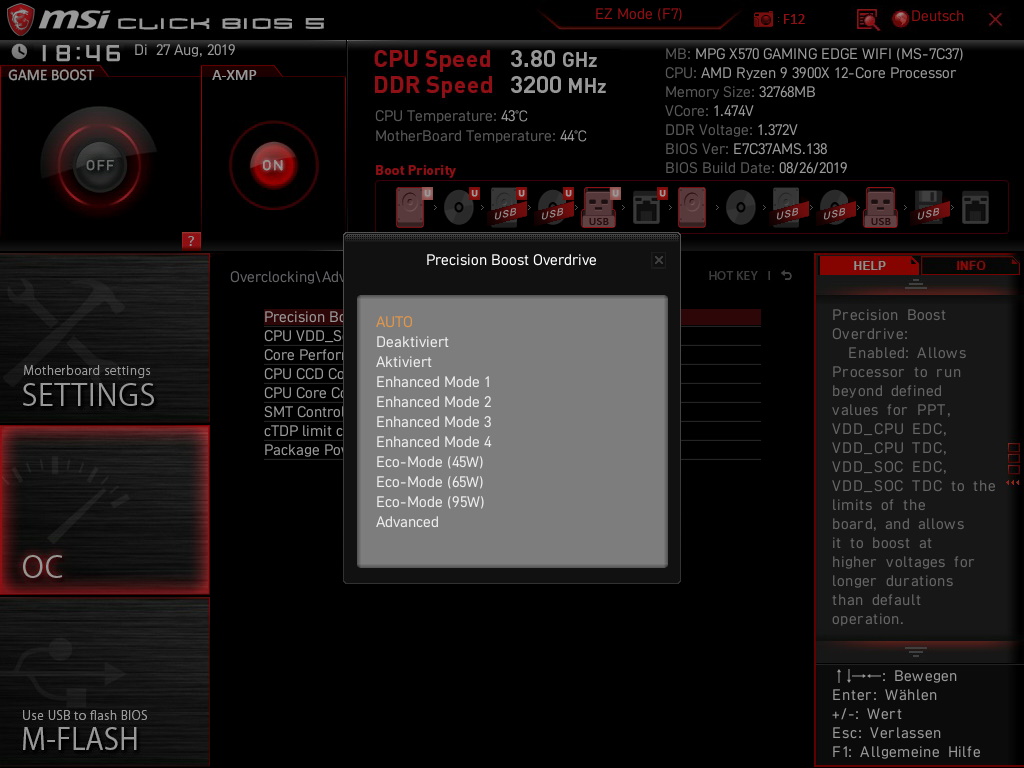This screenshot has width=1024, height=768.
Task: Click the back arrow next to HOT KEY
Action: click(x=786, y=276)
